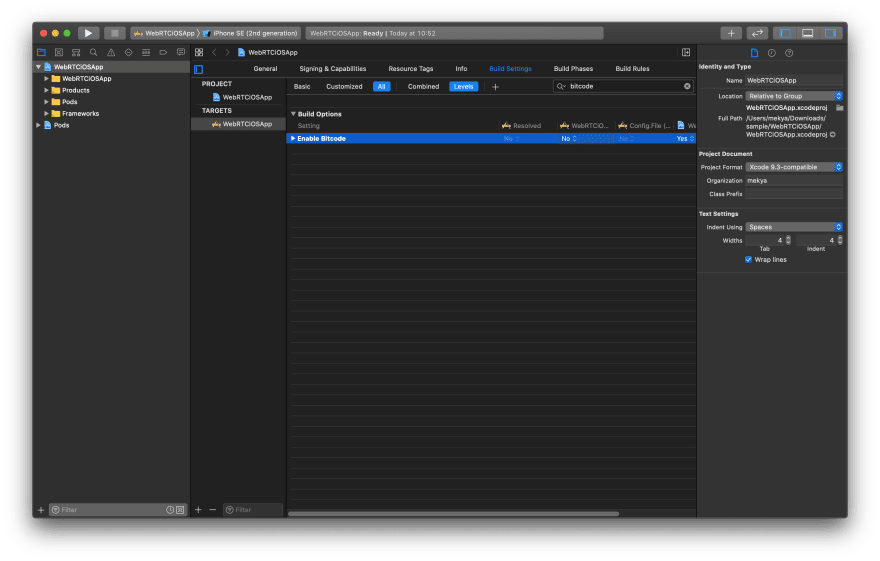Run the project with the Play button
This screenshot has height=561, width=880.
coord(88,33)
